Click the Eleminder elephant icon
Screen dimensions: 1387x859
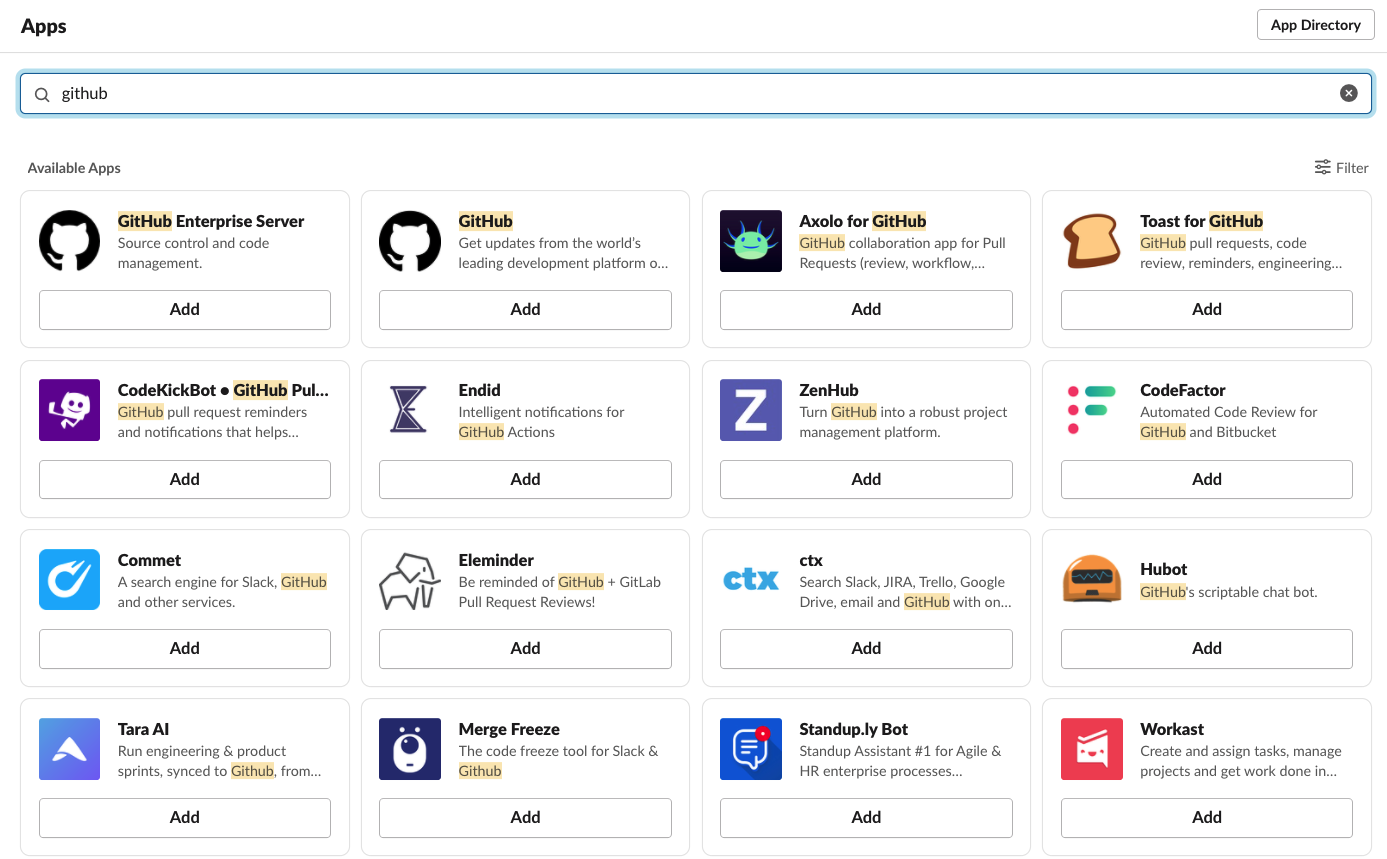(410, 579)
